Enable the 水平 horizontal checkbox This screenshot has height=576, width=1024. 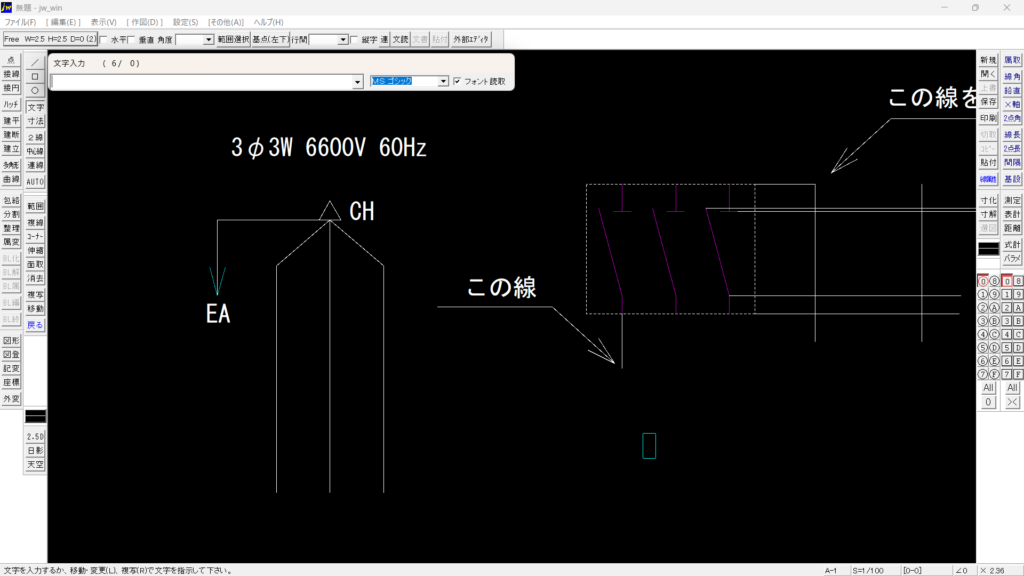(104, 40)
